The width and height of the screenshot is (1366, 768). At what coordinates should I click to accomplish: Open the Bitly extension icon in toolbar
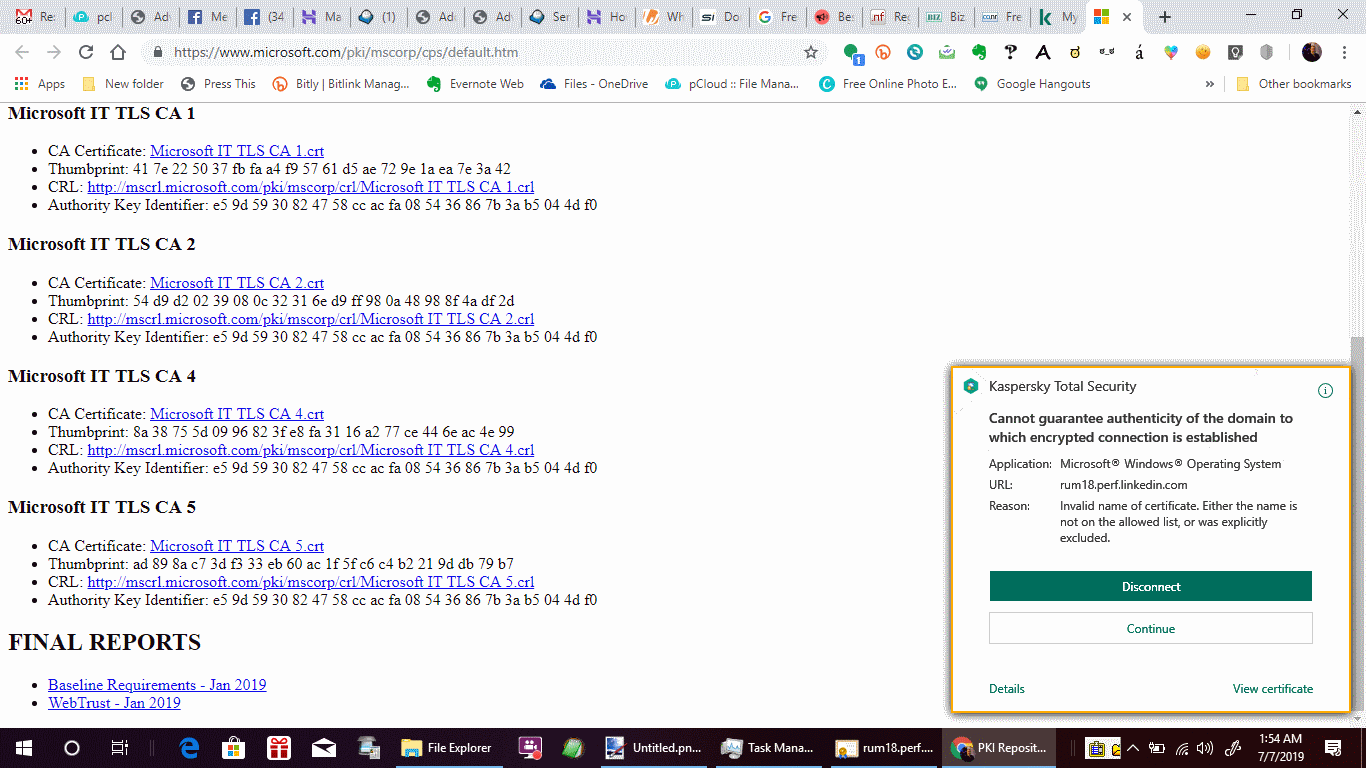coord(883,52)
